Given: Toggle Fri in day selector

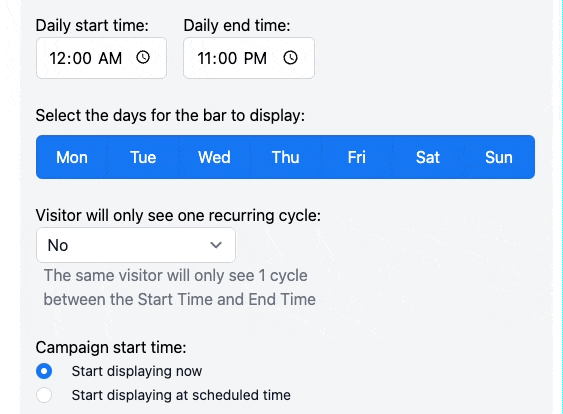Looking at the screenshot, I should pos(357,157).
